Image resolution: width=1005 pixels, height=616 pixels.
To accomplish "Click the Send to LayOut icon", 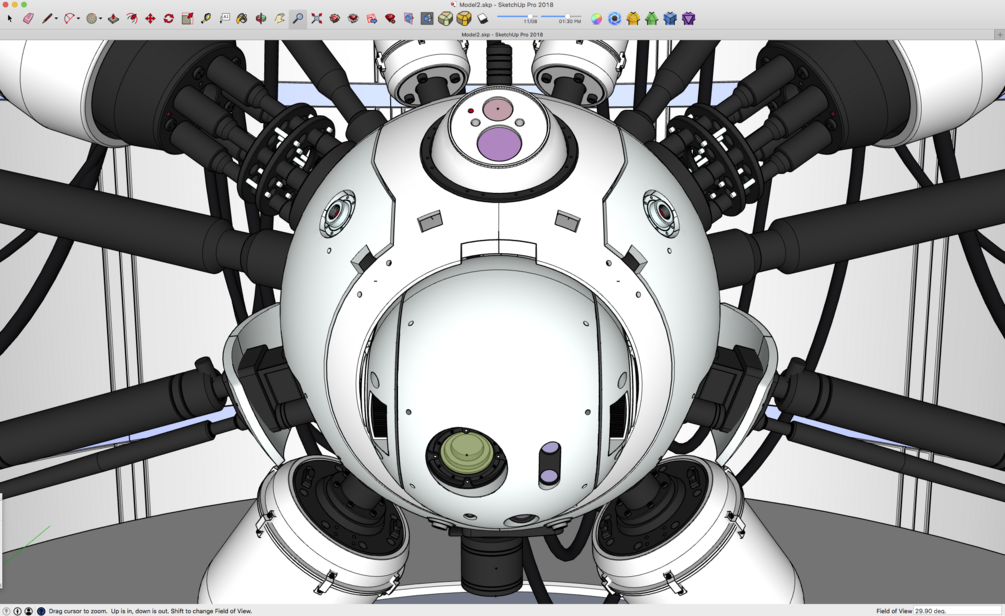I will [372, 19].
